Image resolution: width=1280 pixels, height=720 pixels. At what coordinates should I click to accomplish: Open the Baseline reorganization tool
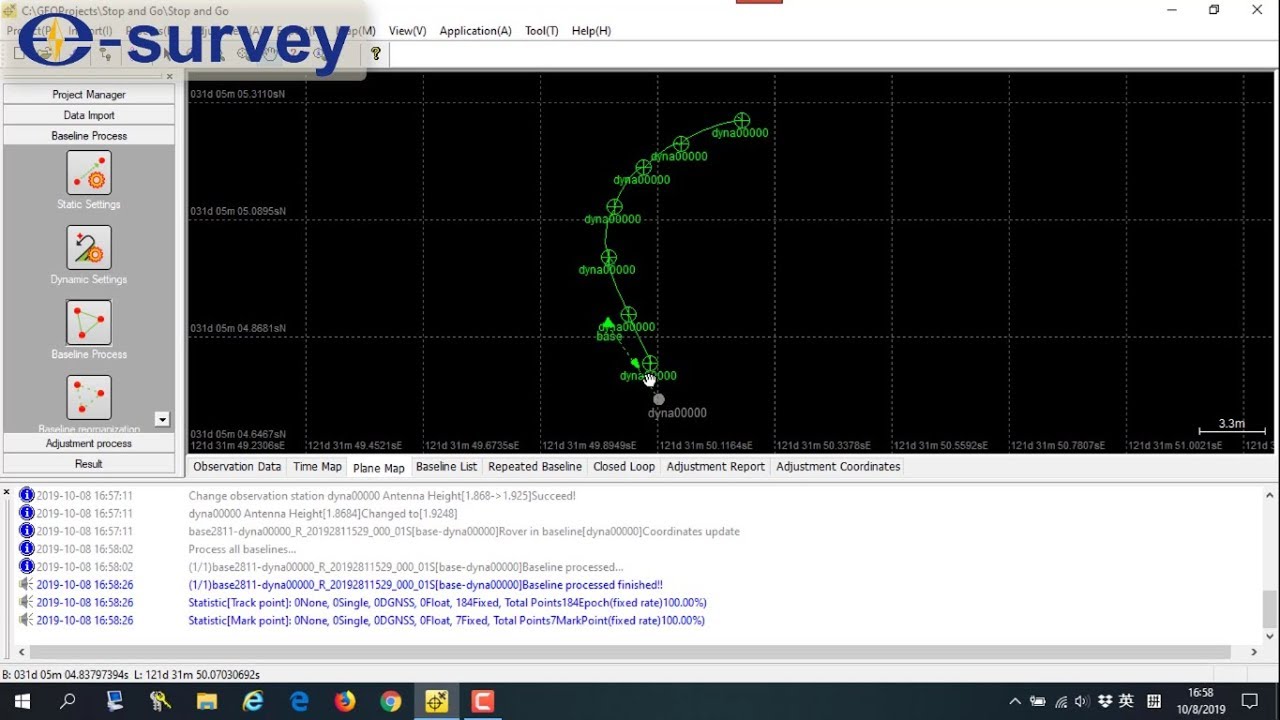tap(89, 397)
